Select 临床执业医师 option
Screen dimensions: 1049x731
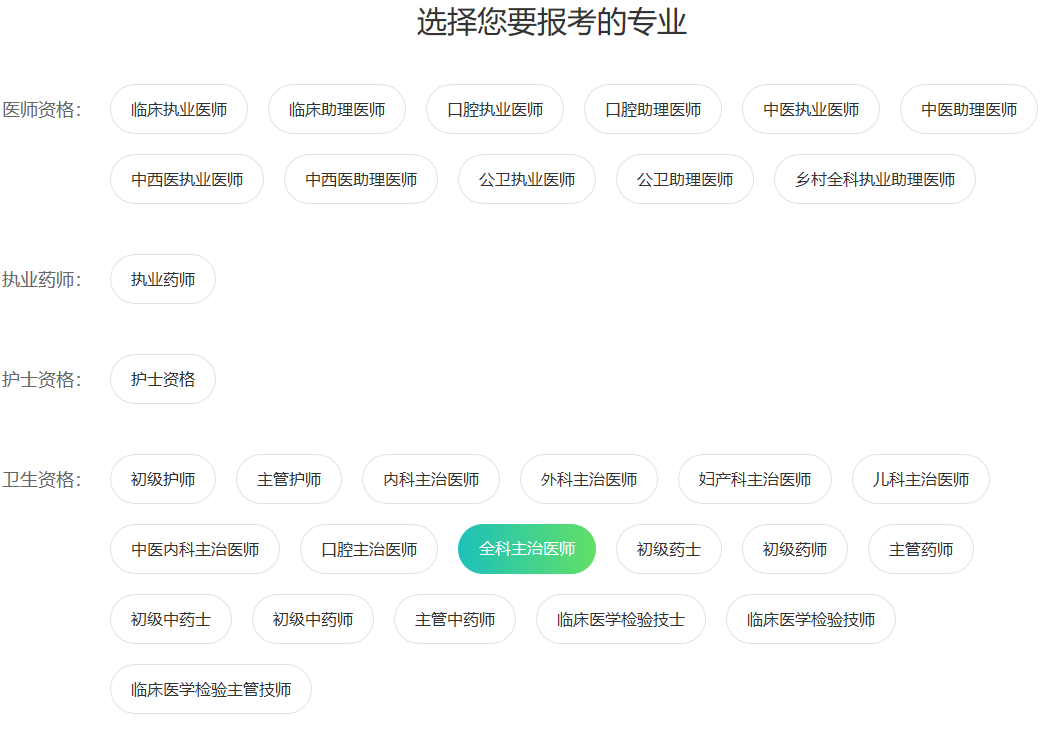179,109
